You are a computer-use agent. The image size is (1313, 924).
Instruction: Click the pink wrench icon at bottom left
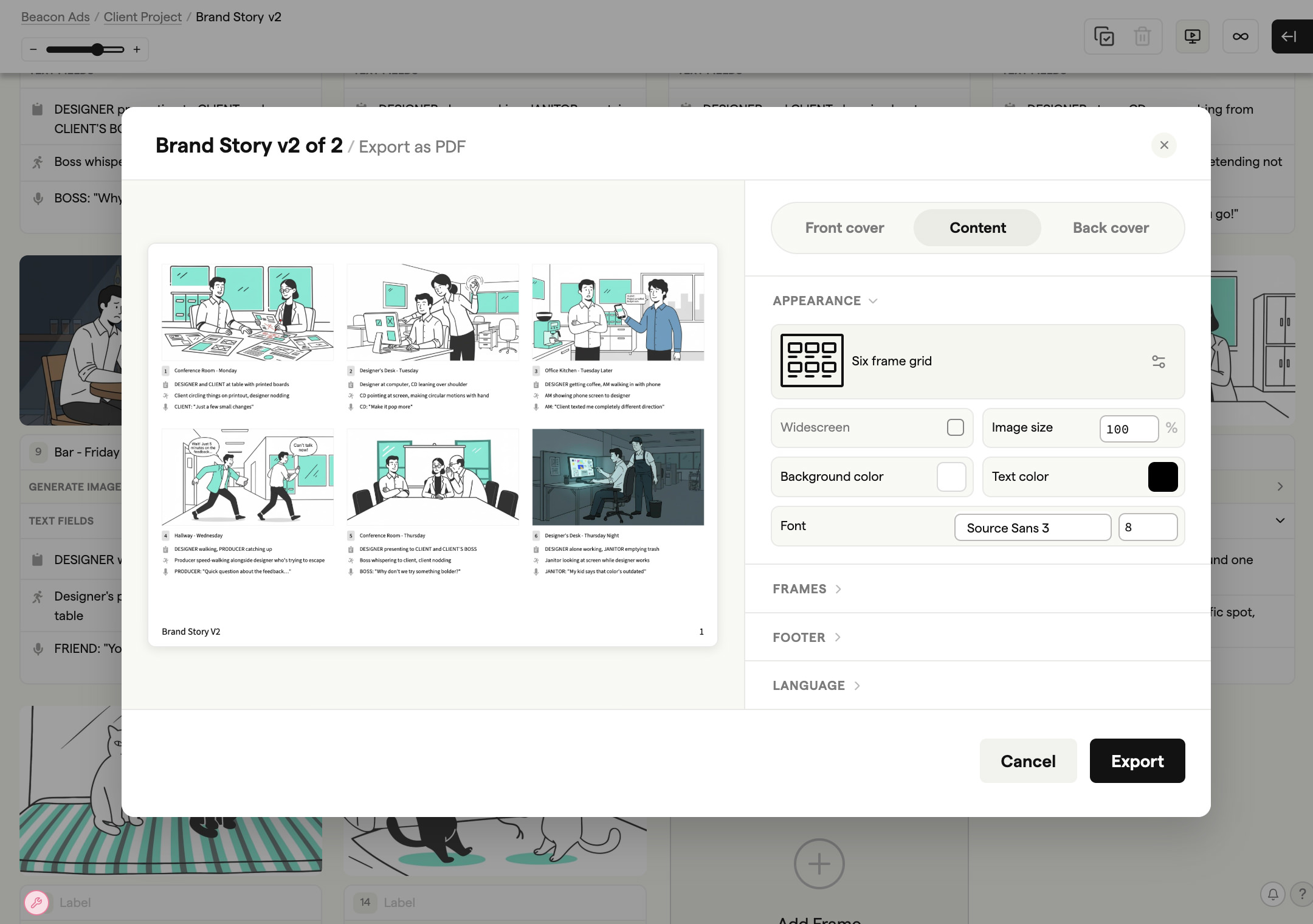37,903
